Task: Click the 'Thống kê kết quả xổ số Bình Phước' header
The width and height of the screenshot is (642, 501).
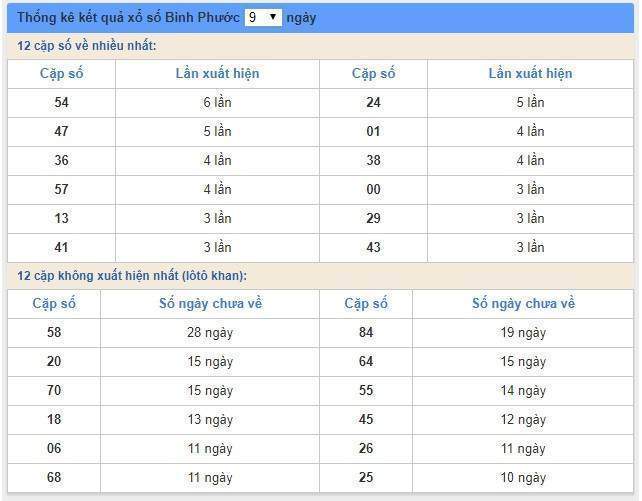Action: click(x=128, y=18)
